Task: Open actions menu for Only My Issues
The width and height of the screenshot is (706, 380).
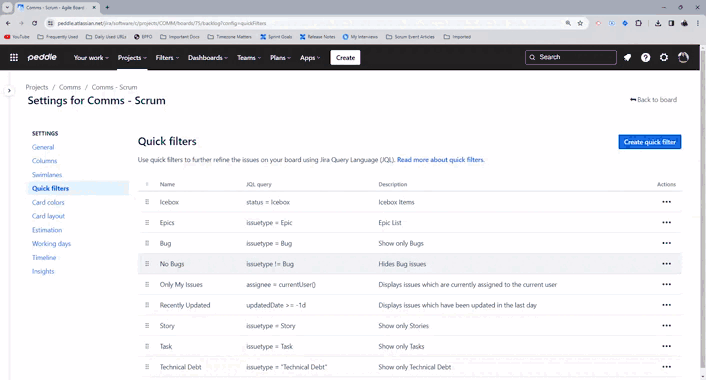Action: pyautogui.click(x=666, y=285)
